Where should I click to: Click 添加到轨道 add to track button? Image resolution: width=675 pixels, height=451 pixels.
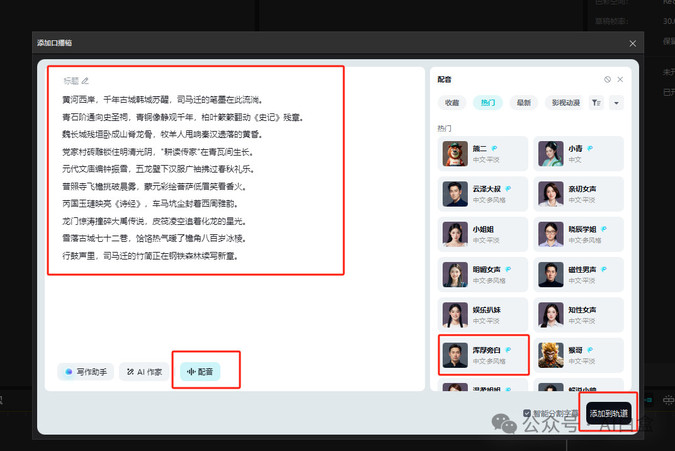tap(609, 413)
